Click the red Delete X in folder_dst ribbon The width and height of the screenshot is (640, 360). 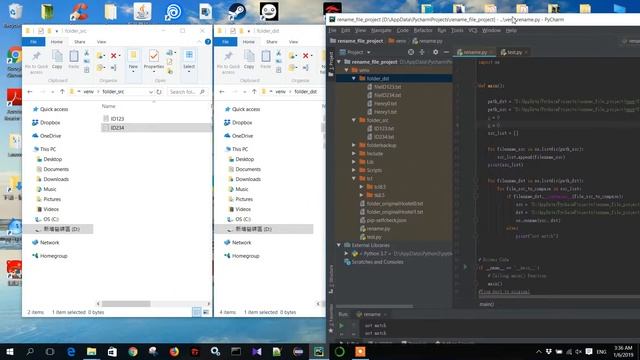tap(306, 56)
